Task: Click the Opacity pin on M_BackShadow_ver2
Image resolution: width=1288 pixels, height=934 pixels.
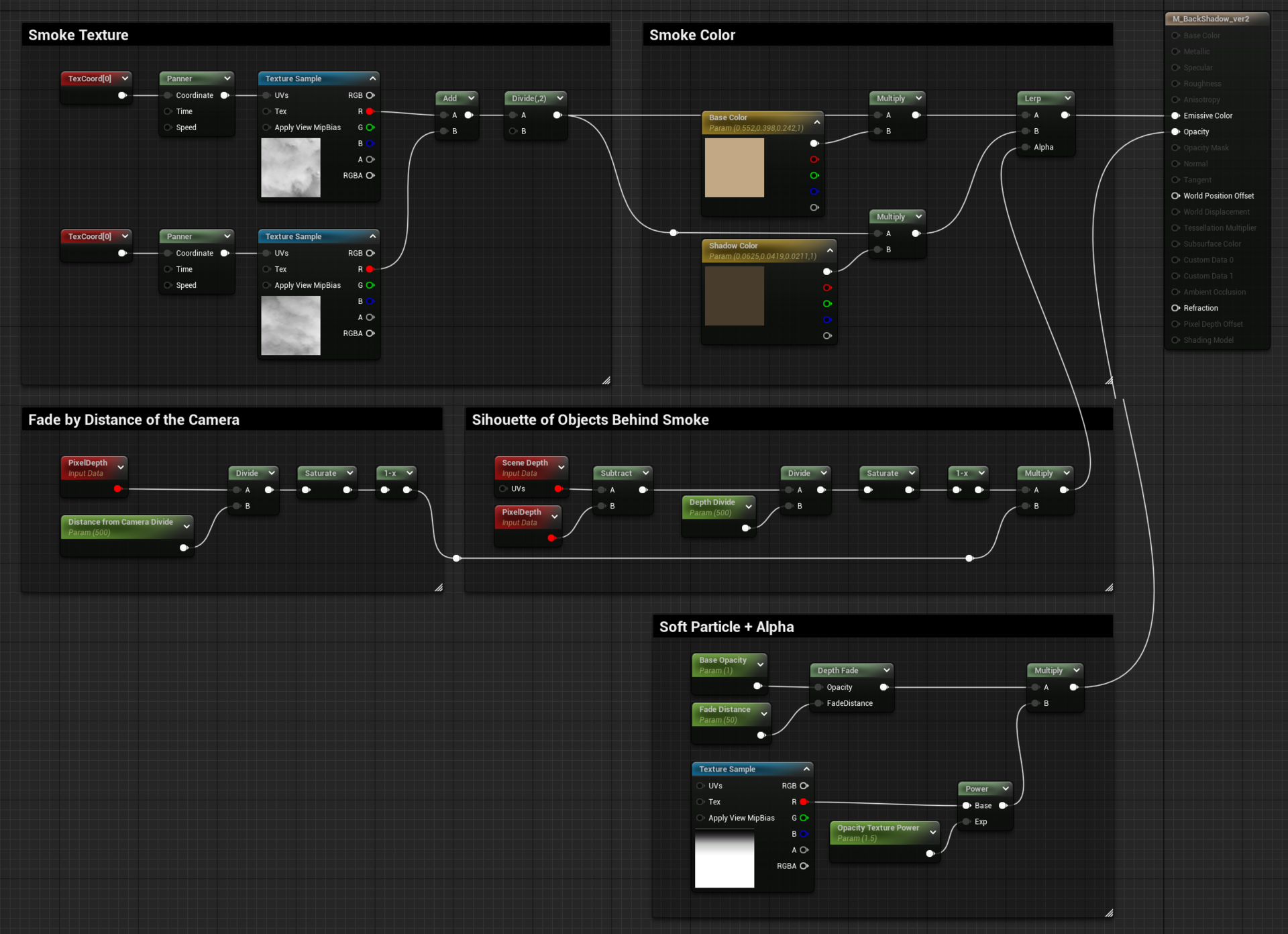Action: [1175, 132]
